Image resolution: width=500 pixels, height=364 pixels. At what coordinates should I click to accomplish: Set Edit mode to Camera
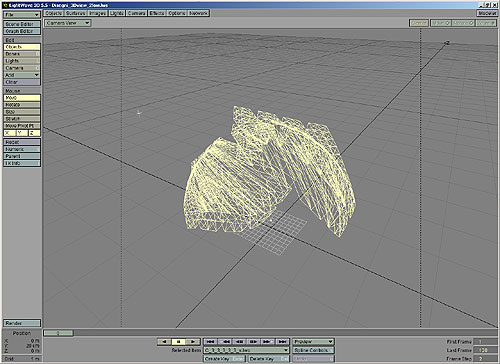pos(22,68)
